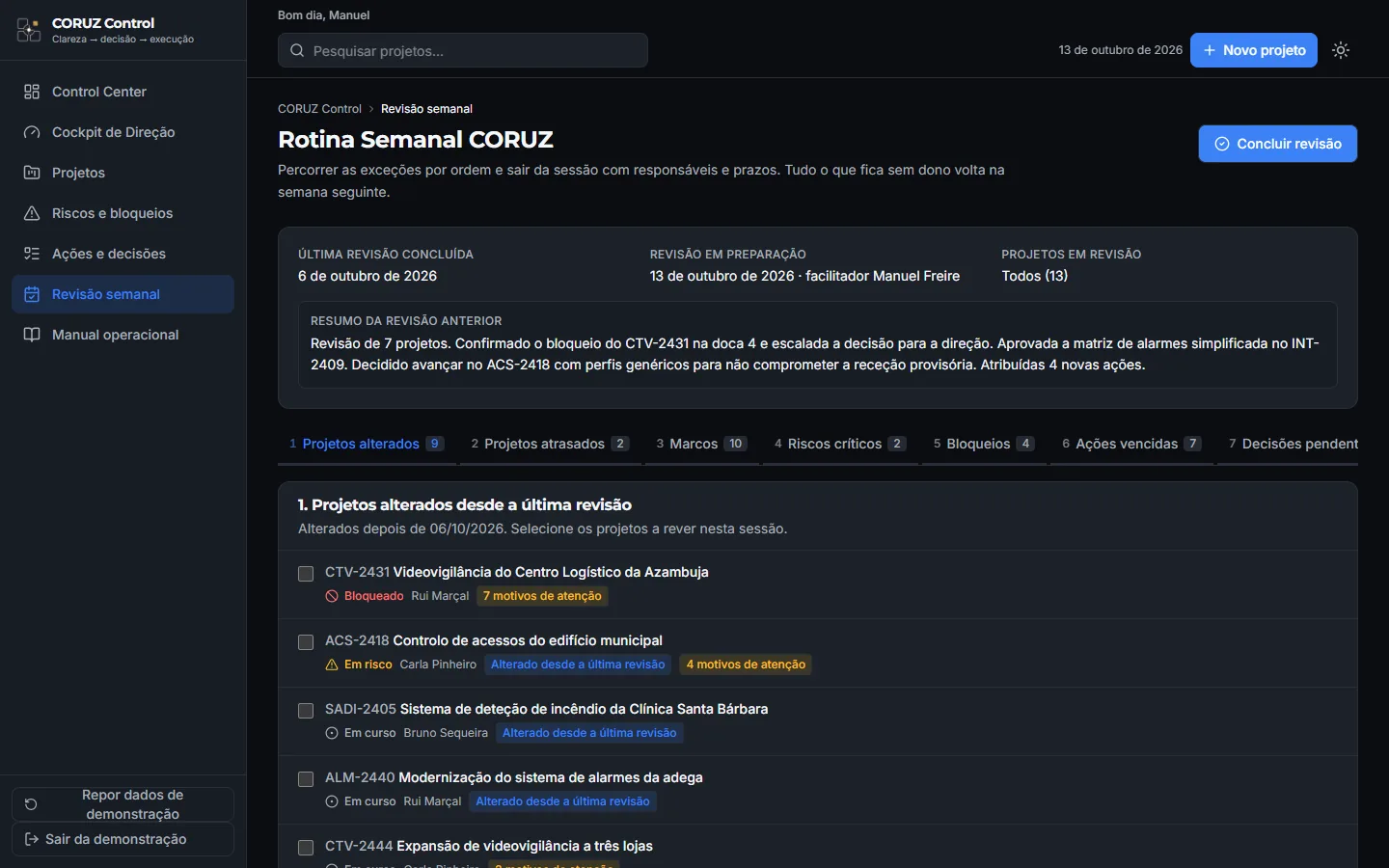The width and height of the screenshot is (1389, 868).
Task: Click Sair da demonstração button
Action: [123, 839]
